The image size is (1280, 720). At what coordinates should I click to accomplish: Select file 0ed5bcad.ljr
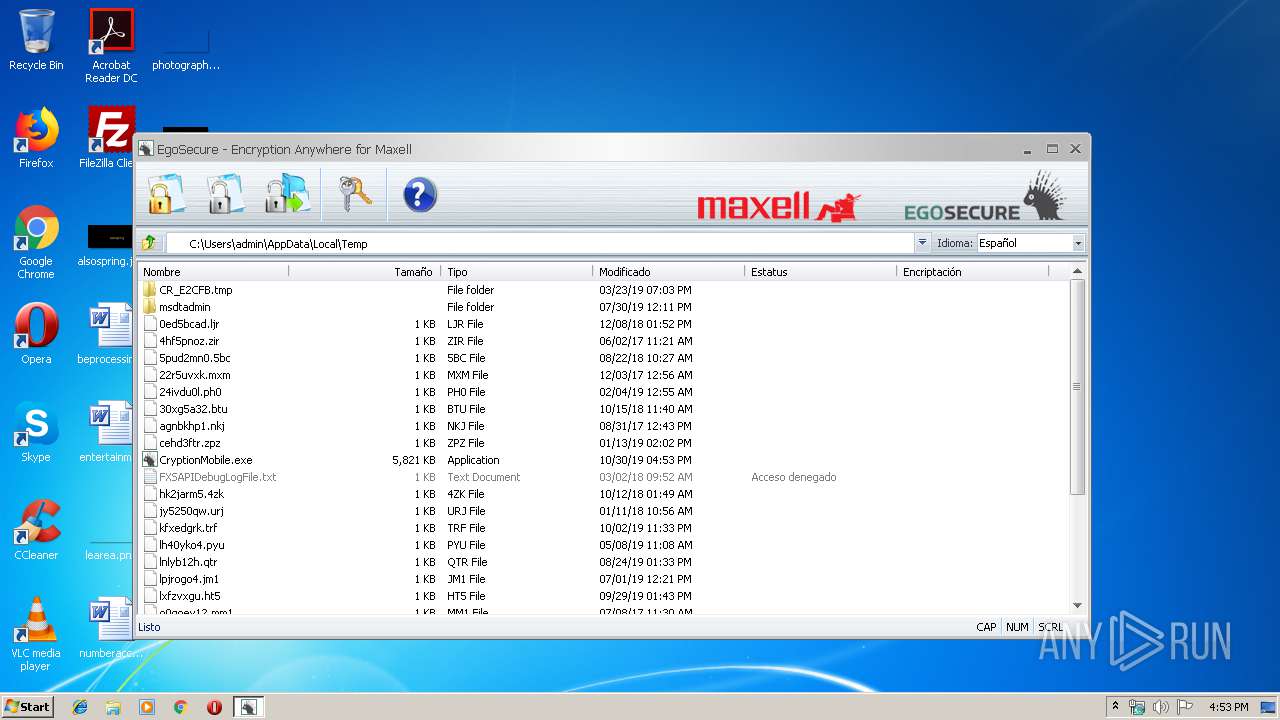(189, 324)
